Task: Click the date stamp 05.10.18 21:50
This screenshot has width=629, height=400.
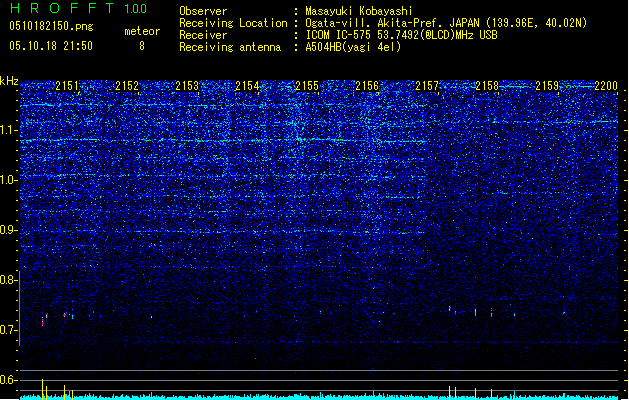Action: pos(51,46)
